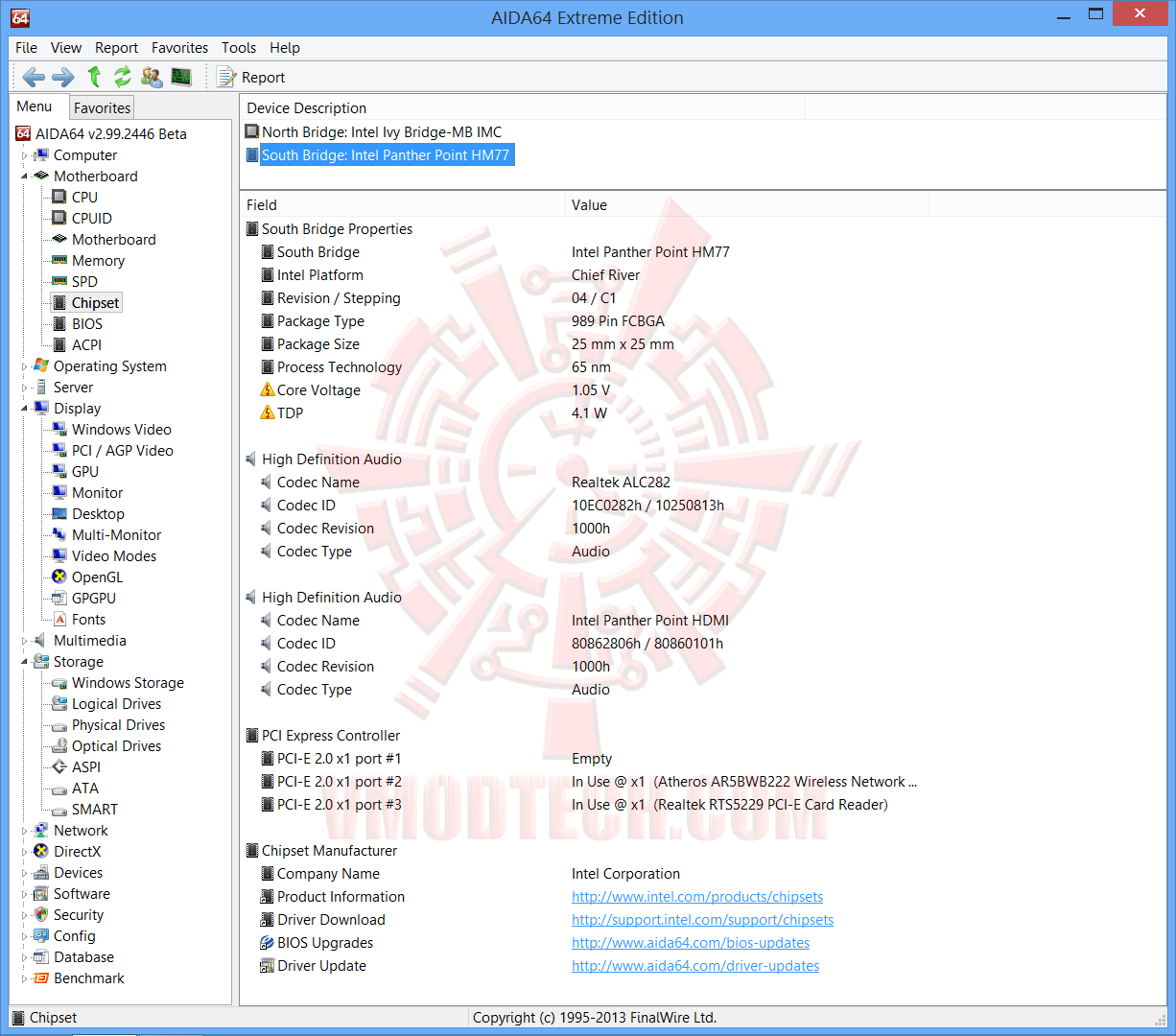Expand the Operating System tree node
This screenshot has height=1036, width=1176.
(x=25, y=366)
